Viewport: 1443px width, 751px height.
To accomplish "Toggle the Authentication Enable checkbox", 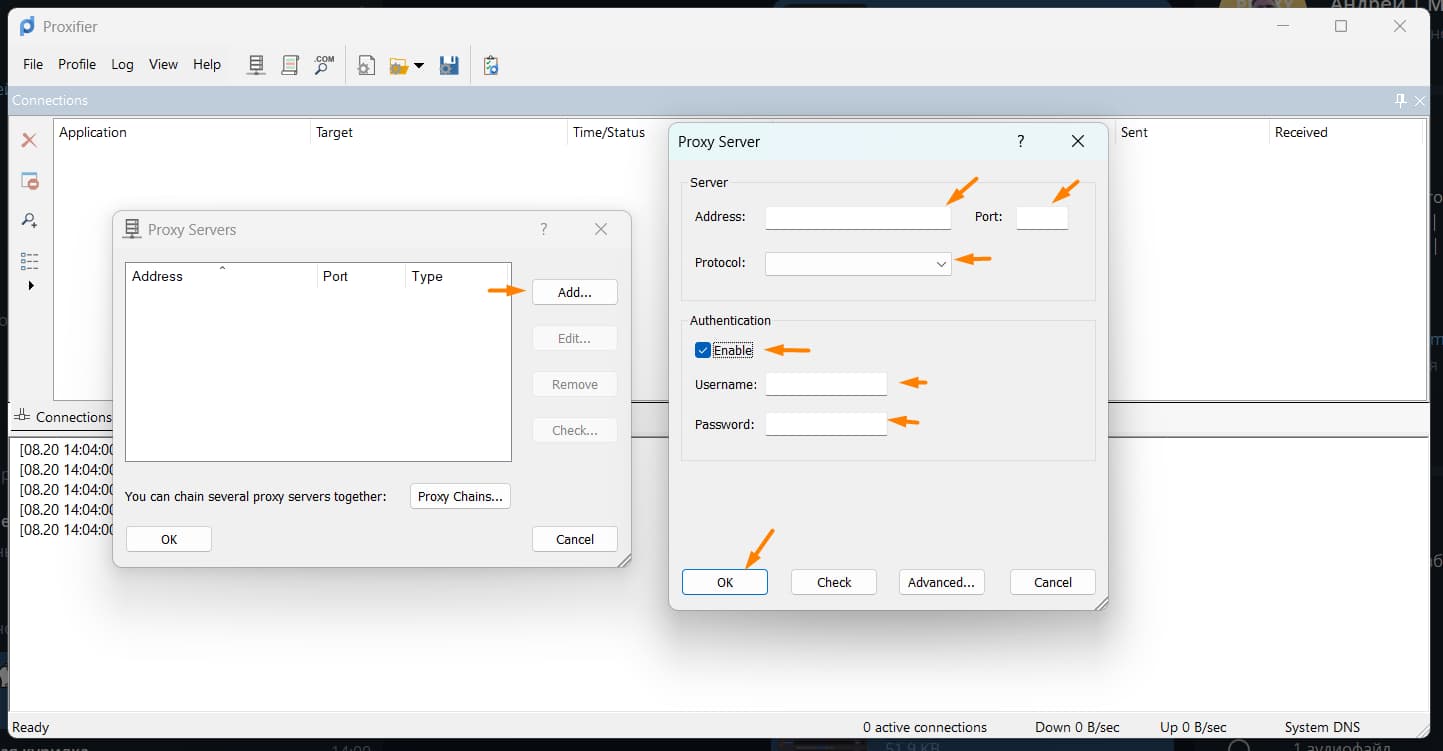I will (x=703, y=350).
